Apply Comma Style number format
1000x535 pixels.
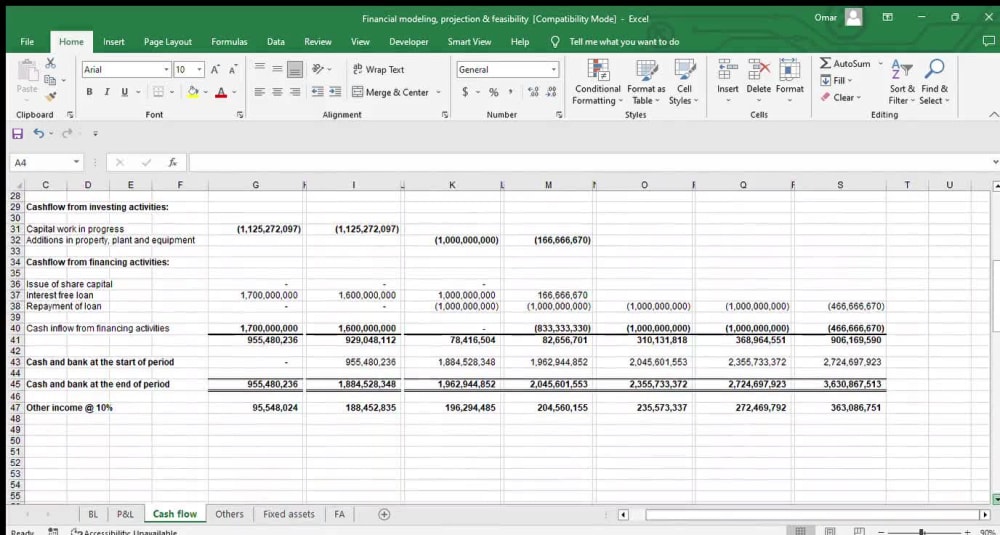tap(510, 92)
